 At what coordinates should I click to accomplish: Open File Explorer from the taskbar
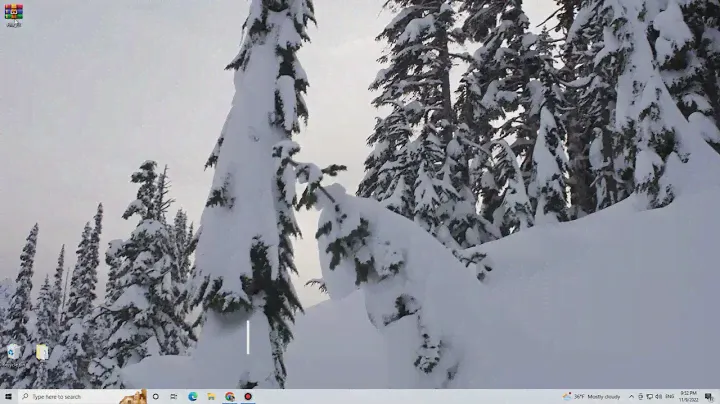(211, 396)
